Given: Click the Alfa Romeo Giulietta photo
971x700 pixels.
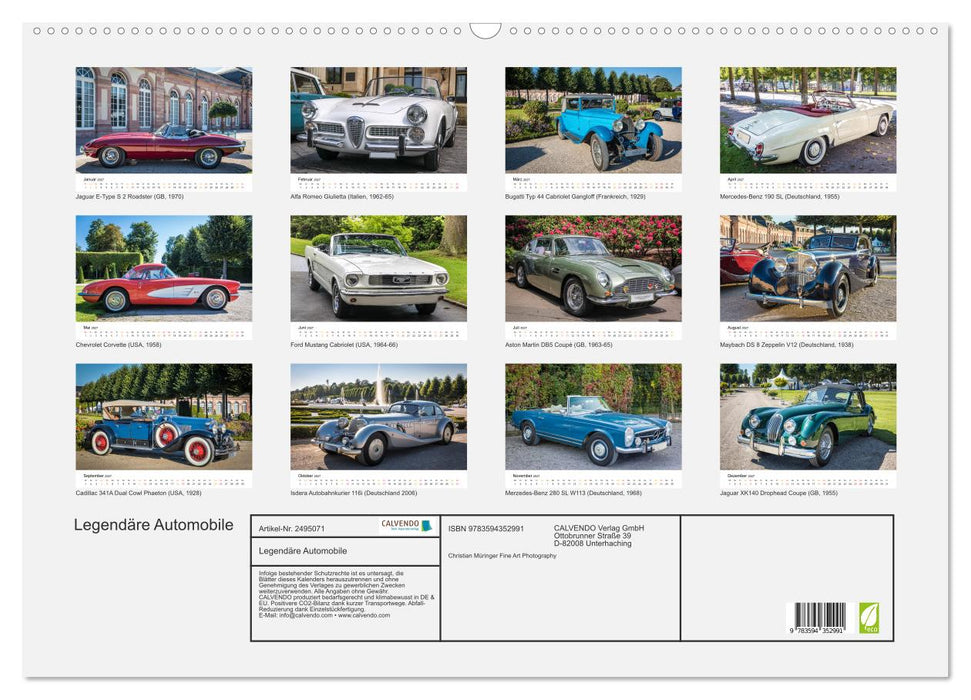Looking at the screenshot, I should (x=378, y=120).
